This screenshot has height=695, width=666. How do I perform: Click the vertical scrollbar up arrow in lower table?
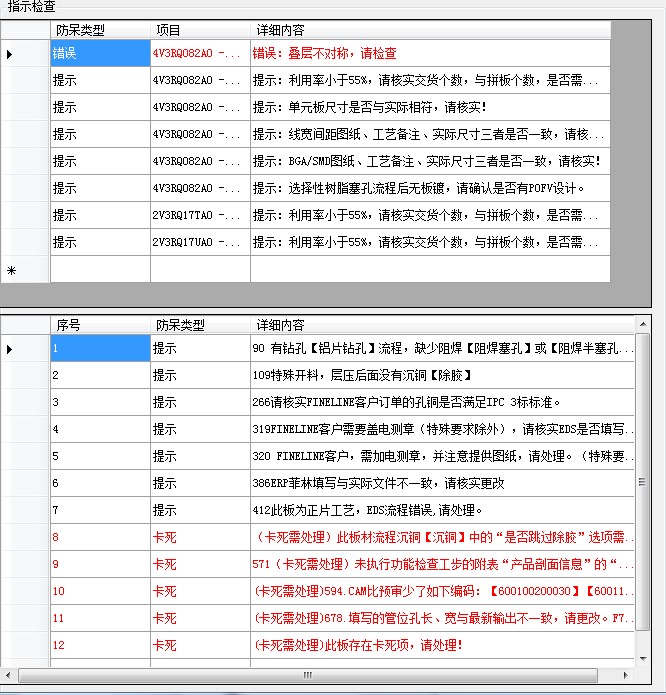643,325
